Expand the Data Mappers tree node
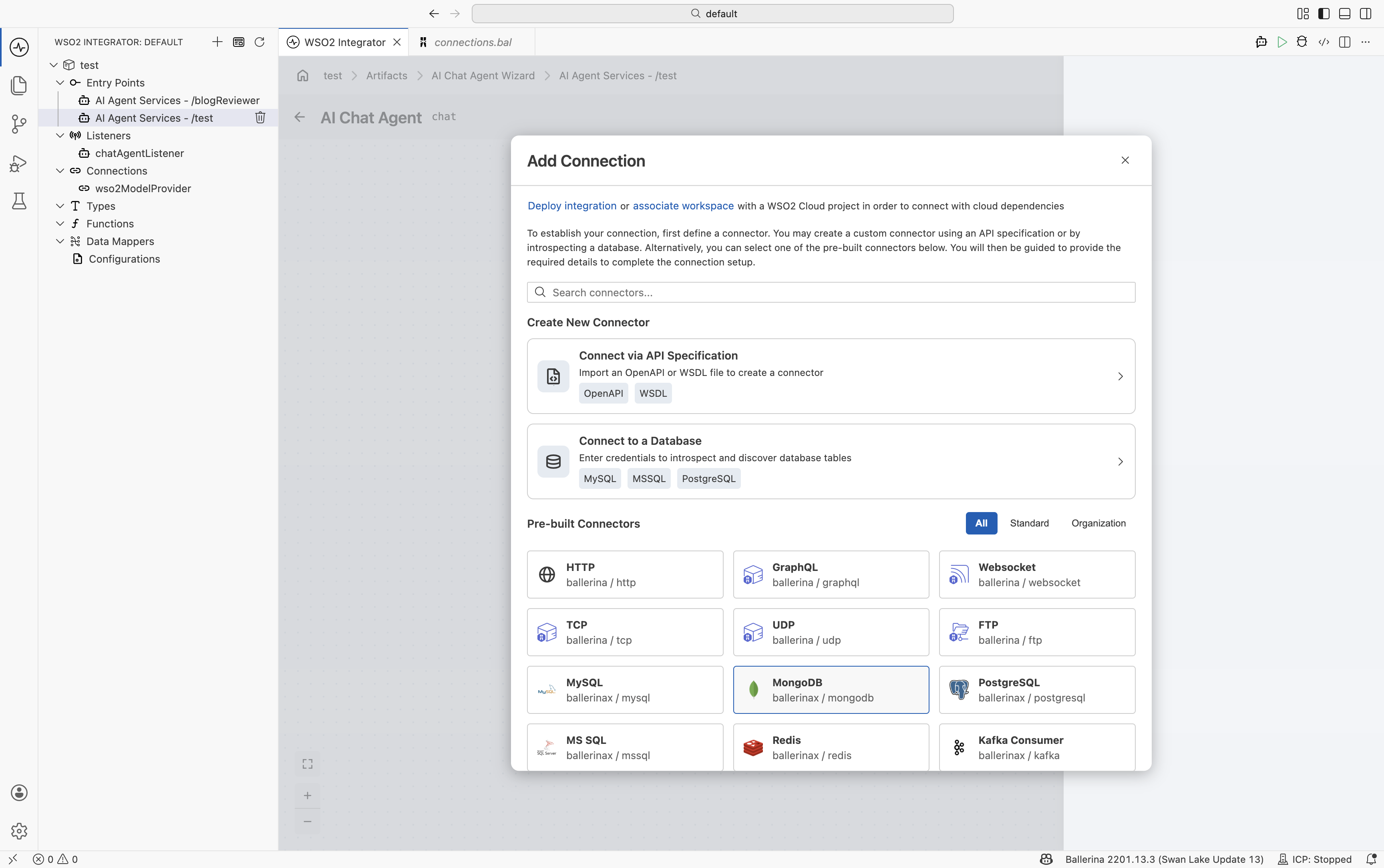The image size is (1384, 868). [x=60, y=241]
